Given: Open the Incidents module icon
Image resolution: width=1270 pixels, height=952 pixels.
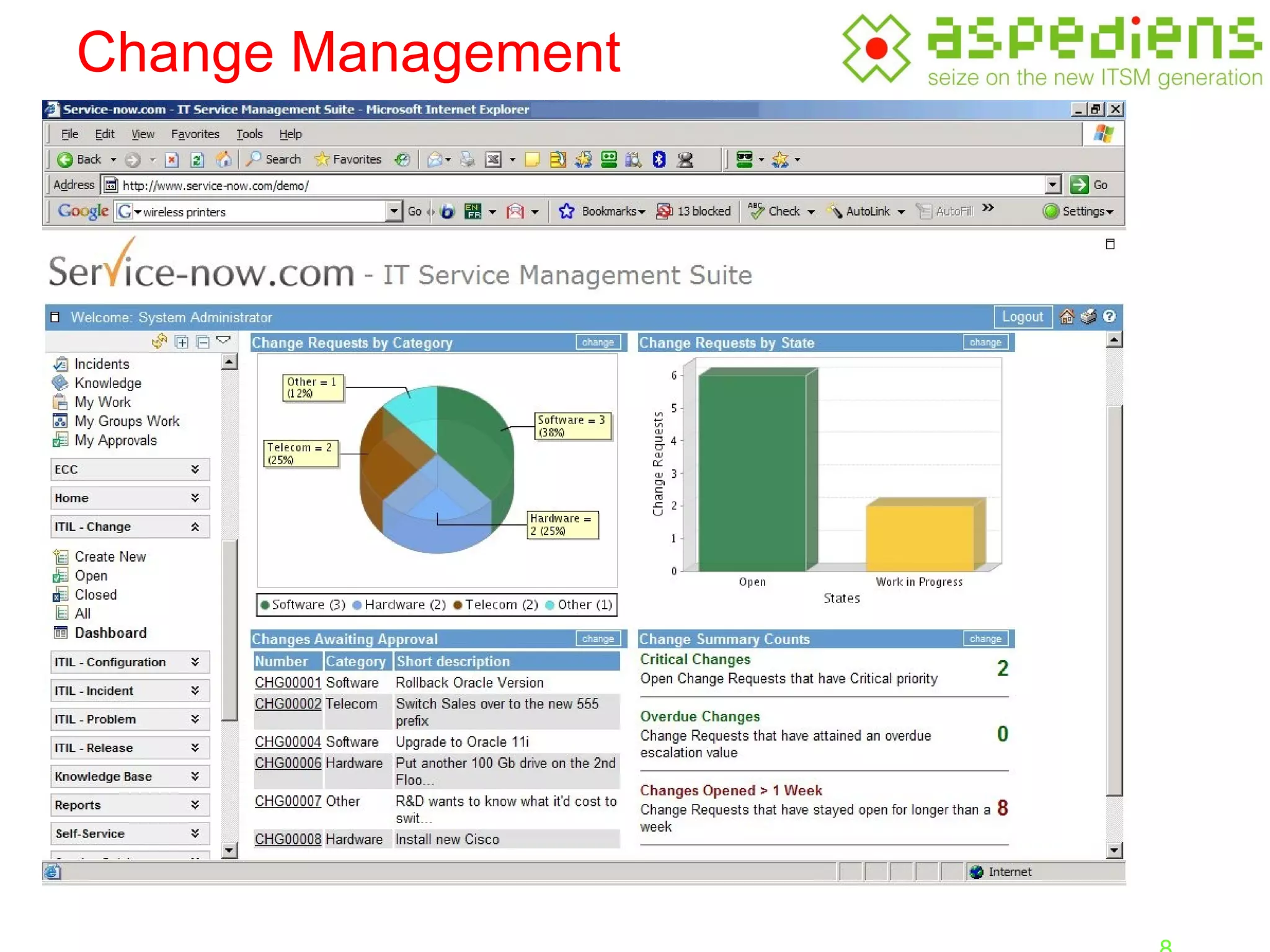Looking at the screenshot, I should point(61,364).
